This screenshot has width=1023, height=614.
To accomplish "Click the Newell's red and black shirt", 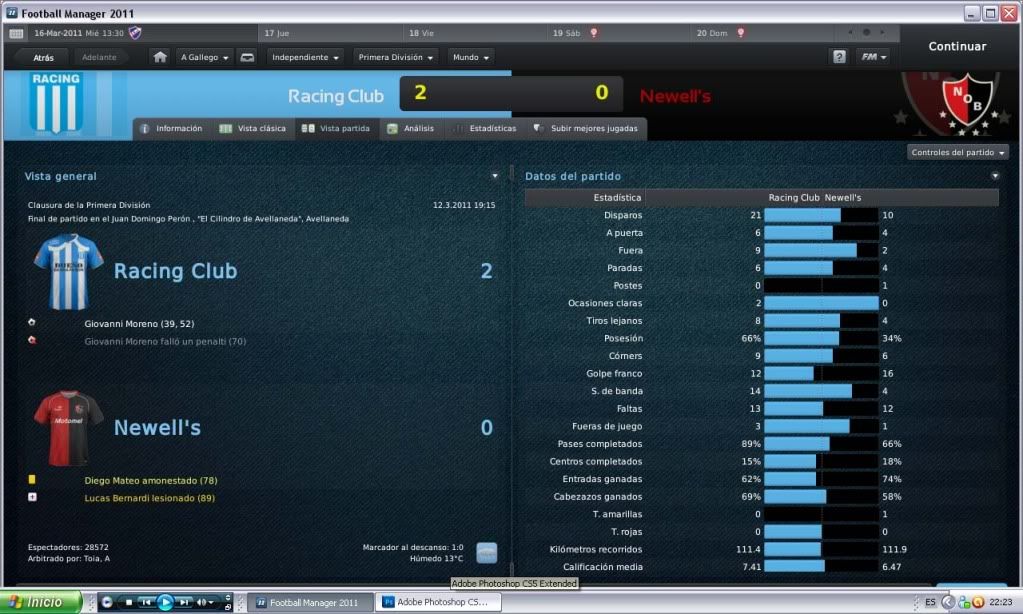I will [x=69, y=428].
